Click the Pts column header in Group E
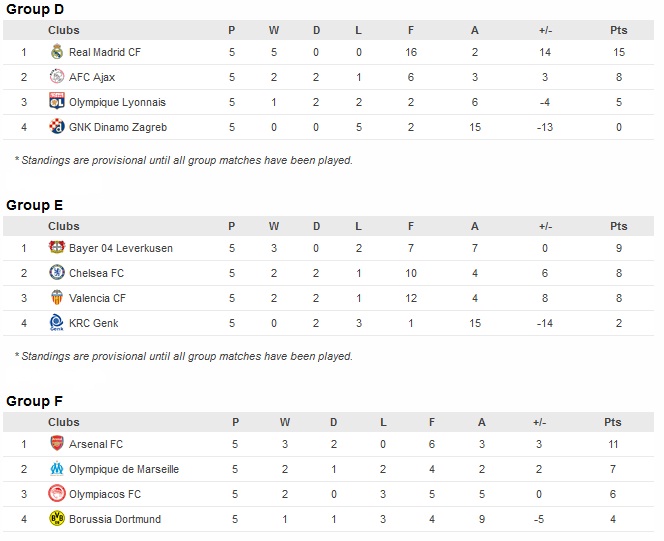This screenshot has width=664, height=541. (618, 226)
